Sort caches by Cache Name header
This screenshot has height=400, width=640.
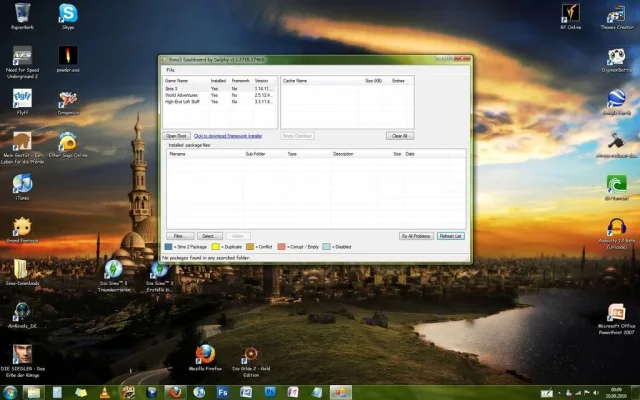320,81
